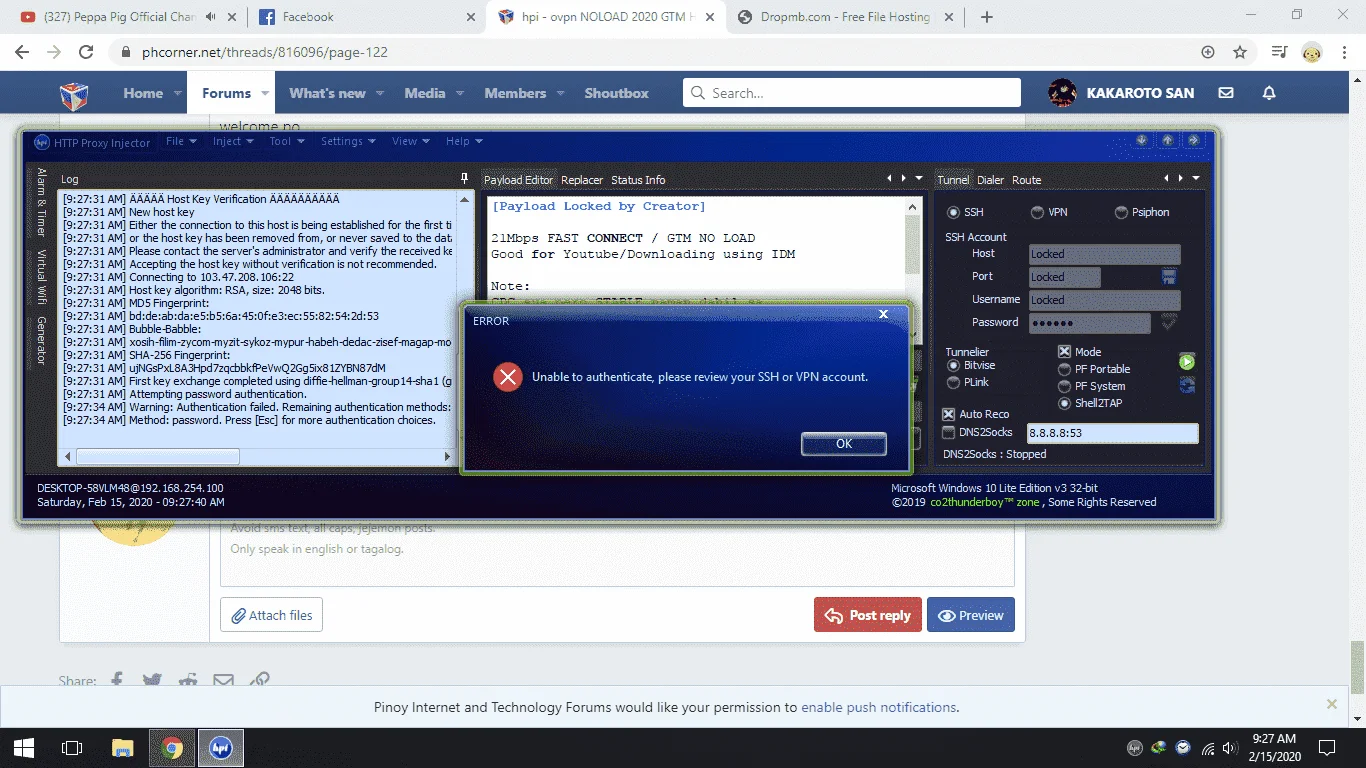Viewport: 1366px width, 768px height.
Task: Open the forum alerts bell icon
Action: 1269,93
